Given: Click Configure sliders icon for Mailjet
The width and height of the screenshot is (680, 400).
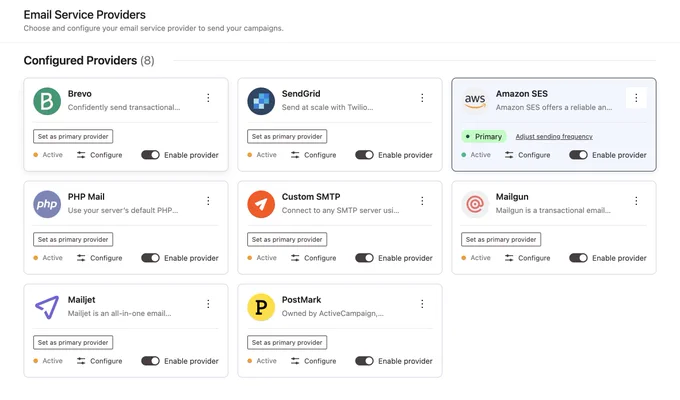Looking at the screenshot, I should [x=81, y=361].
